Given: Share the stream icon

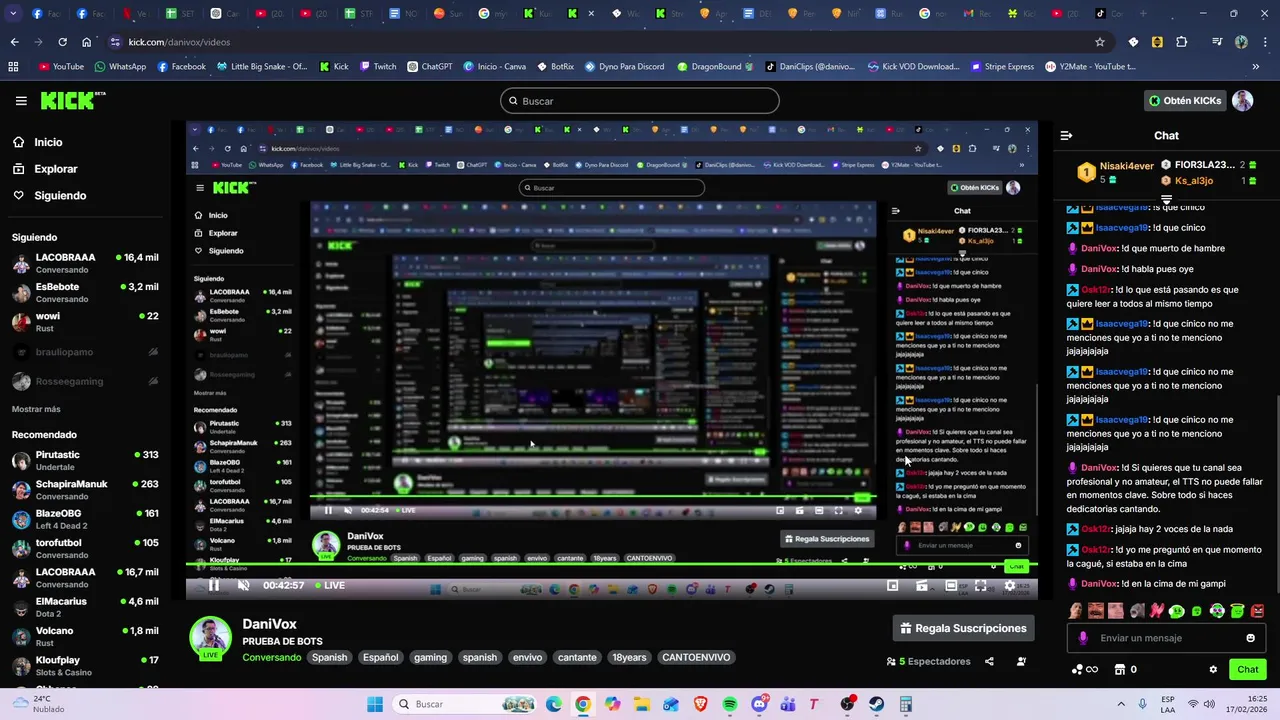Looking at the screenshot, I should (x=989, y=661).
